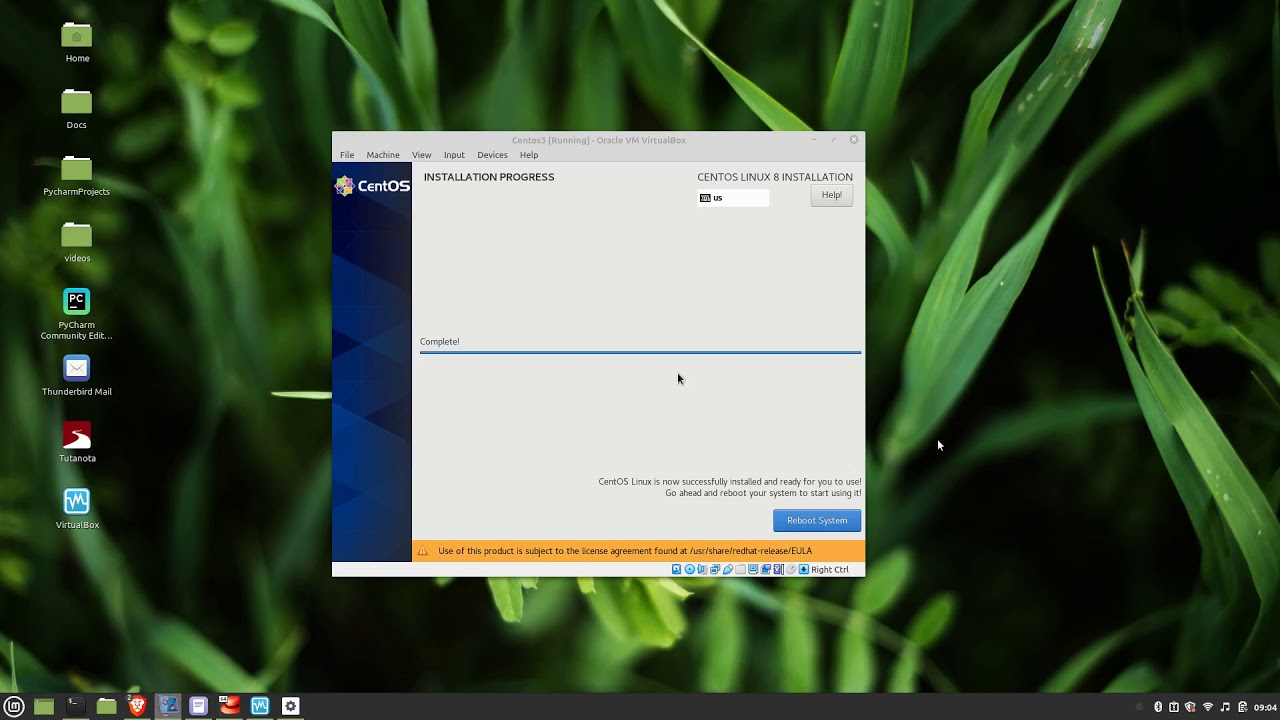Select the us keyboard layout indicator

[733, 198]
